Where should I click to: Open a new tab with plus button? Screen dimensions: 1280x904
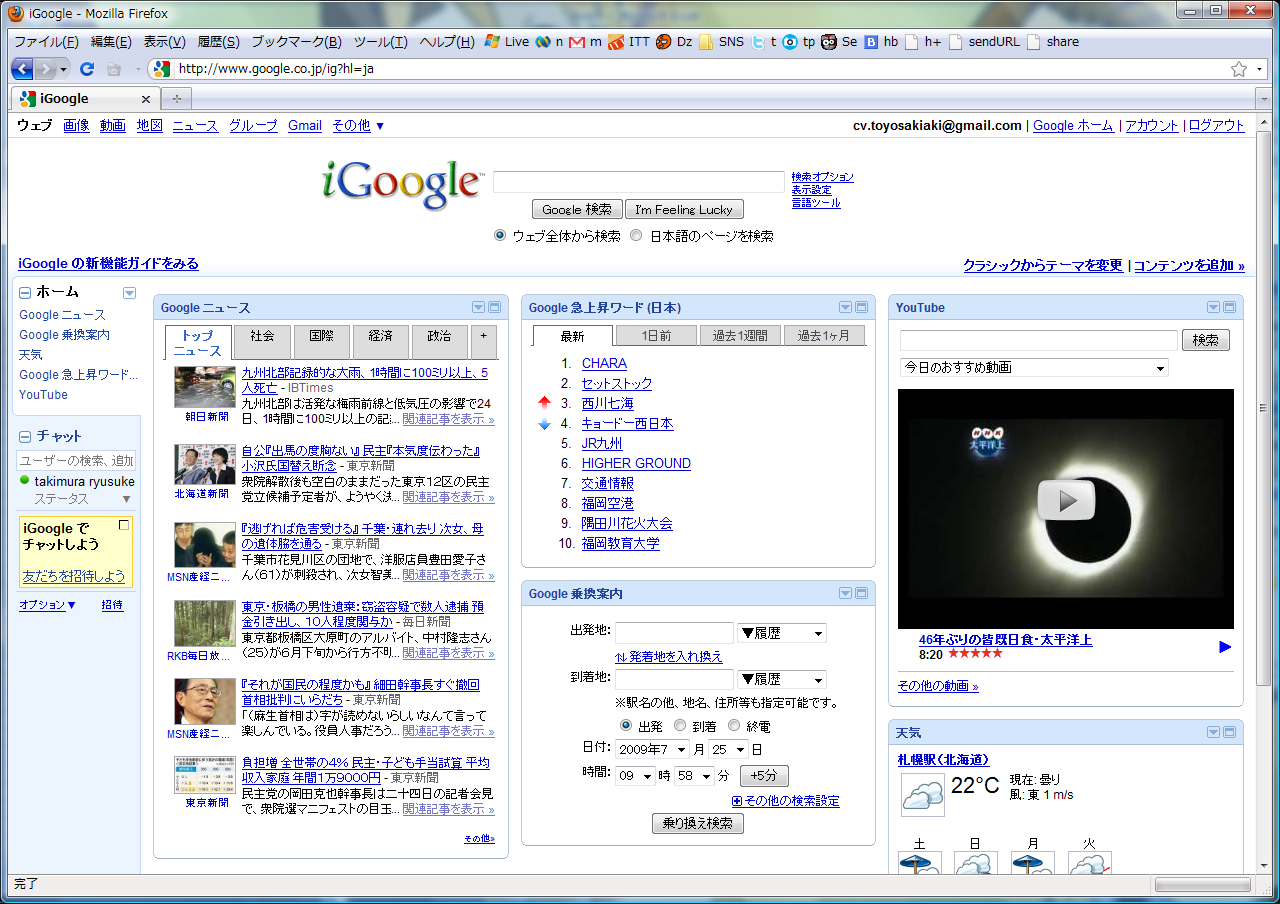176,99
